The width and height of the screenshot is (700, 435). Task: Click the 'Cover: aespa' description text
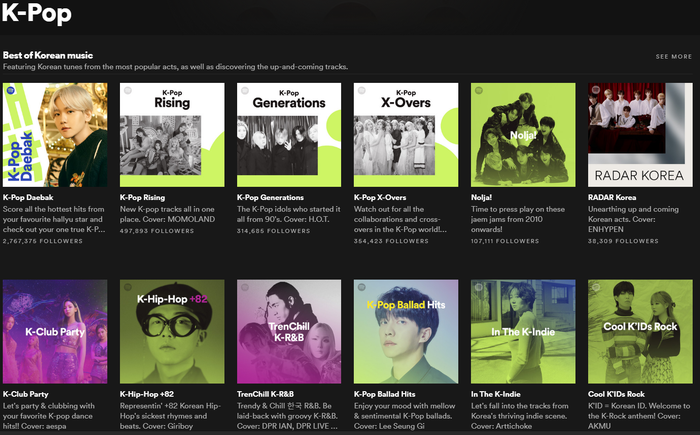tap(43, 426)
